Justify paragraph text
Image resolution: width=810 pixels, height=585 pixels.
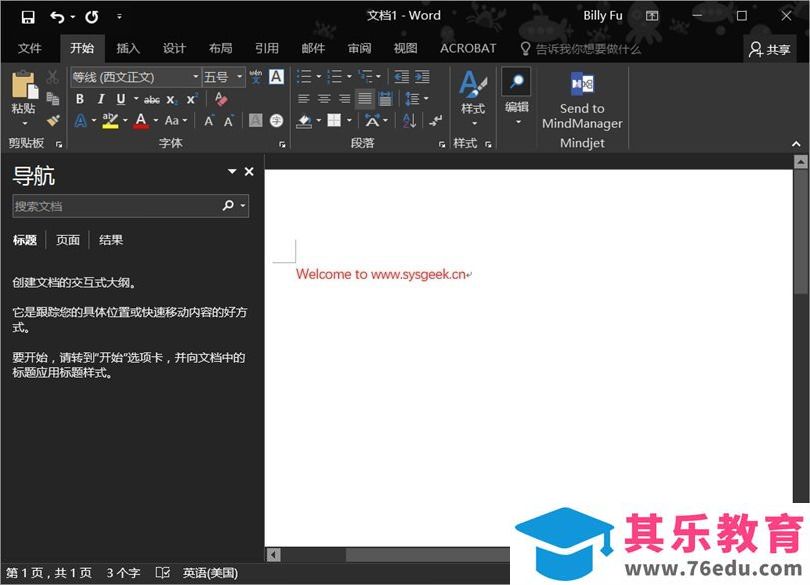(365, 99)
